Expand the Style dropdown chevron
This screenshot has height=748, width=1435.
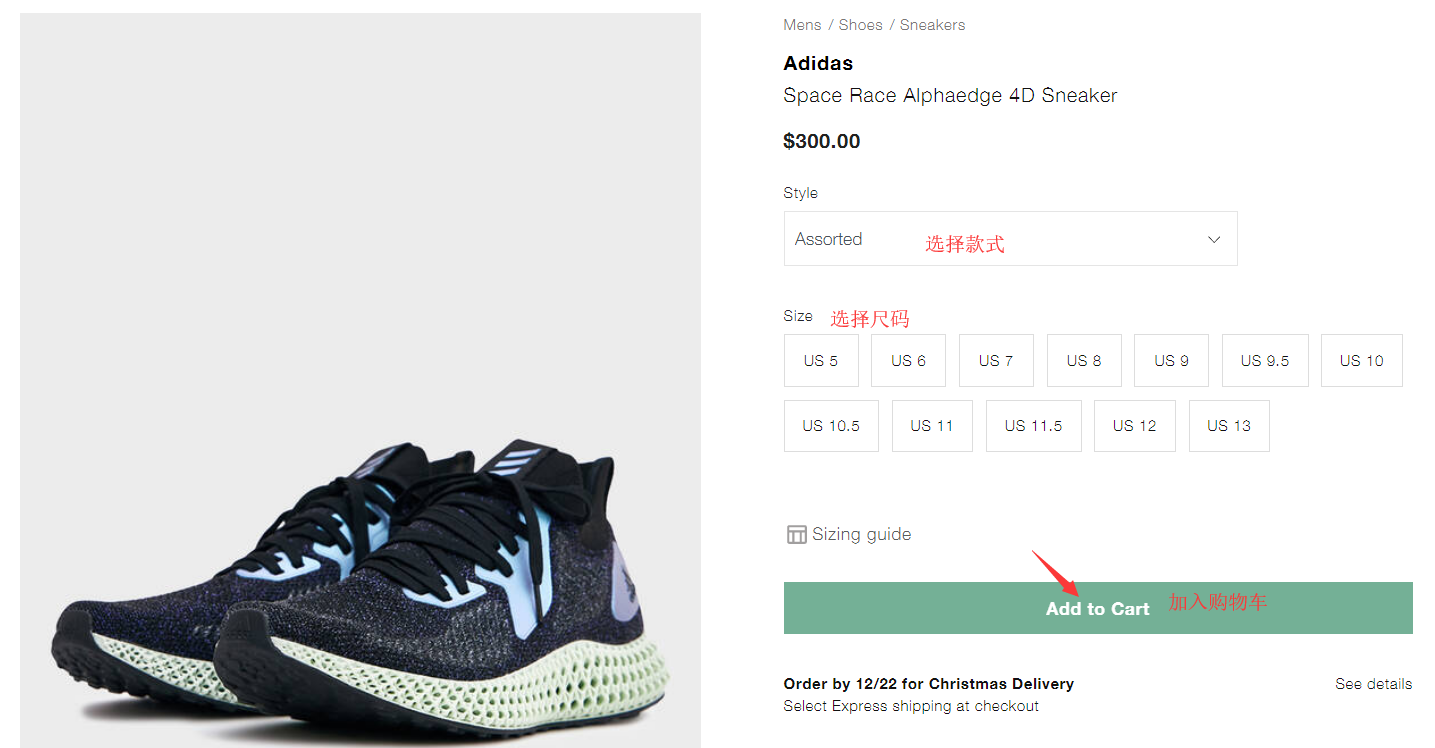click(1214, 239)
